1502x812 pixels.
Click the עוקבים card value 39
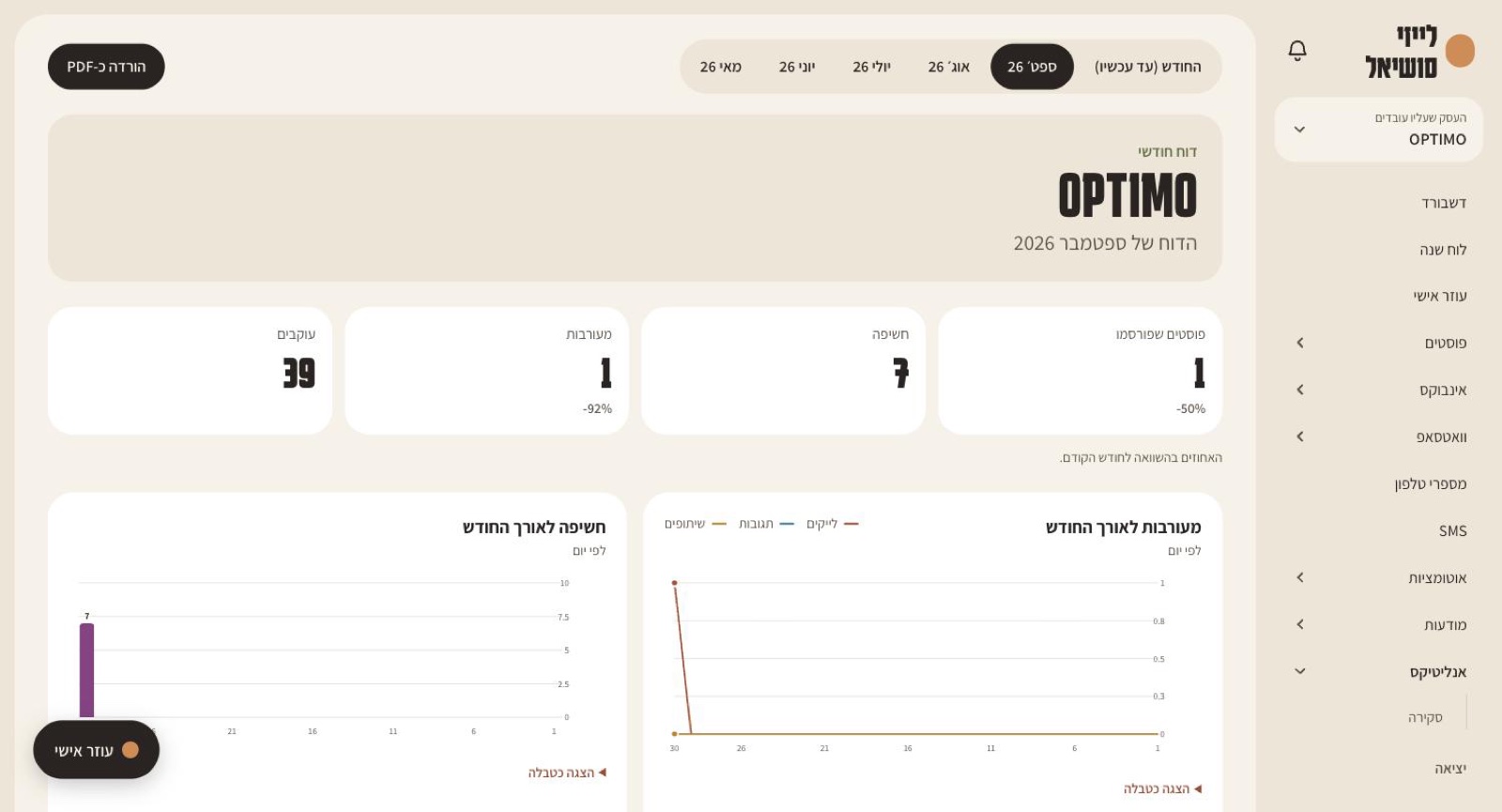[x=299, y=373]
